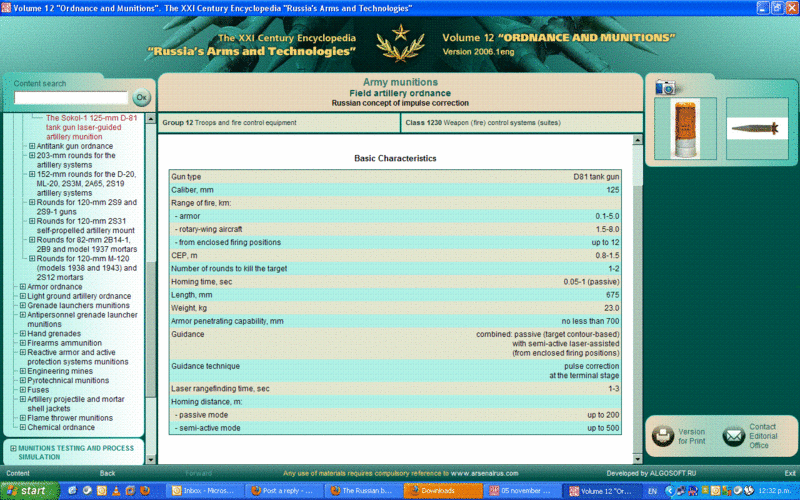The height and width of the screenshot is (500, 800).
Task: Open Downloads taskbar item
Action: click(442, 491)
